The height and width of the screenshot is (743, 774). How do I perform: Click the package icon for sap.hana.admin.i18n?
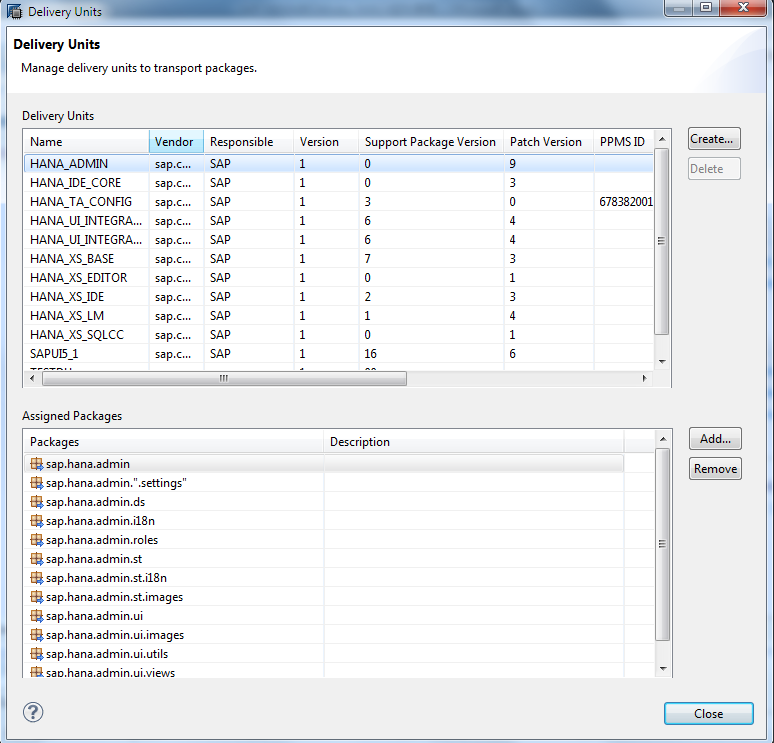[x=37, y=521]
